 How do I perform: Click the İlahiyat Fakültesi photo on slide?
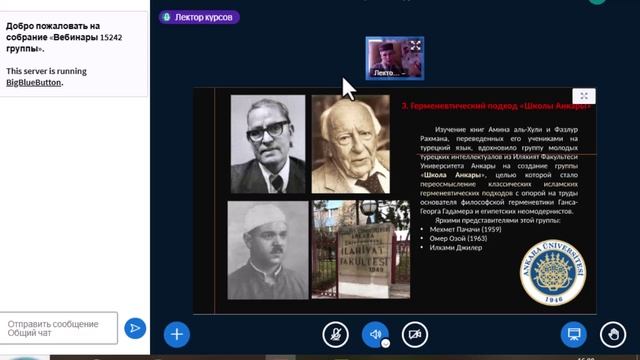(x=361, y=249)
